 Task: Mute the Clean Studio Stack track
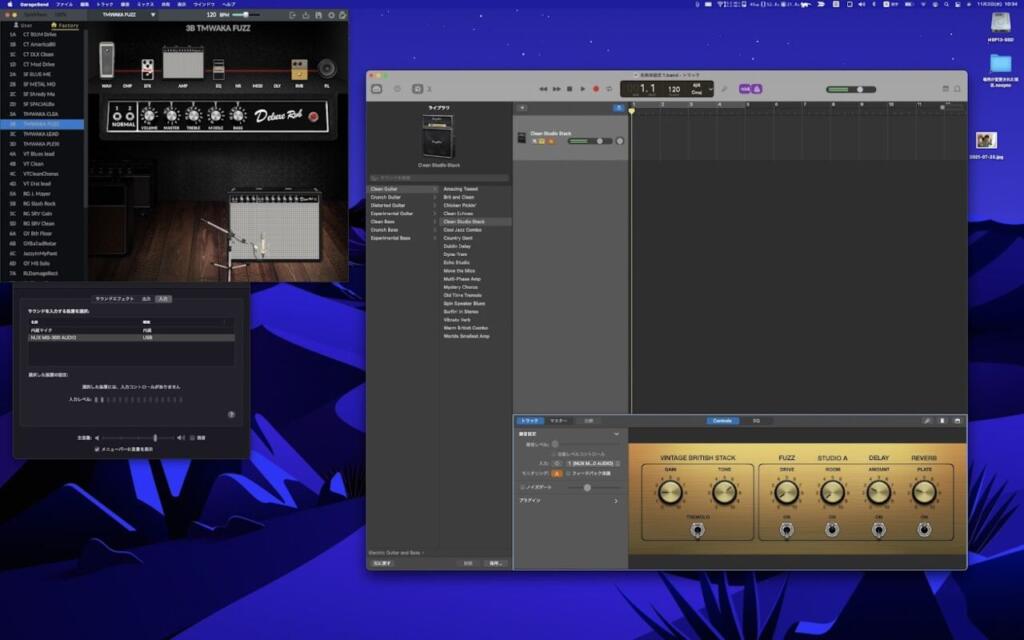534,141
